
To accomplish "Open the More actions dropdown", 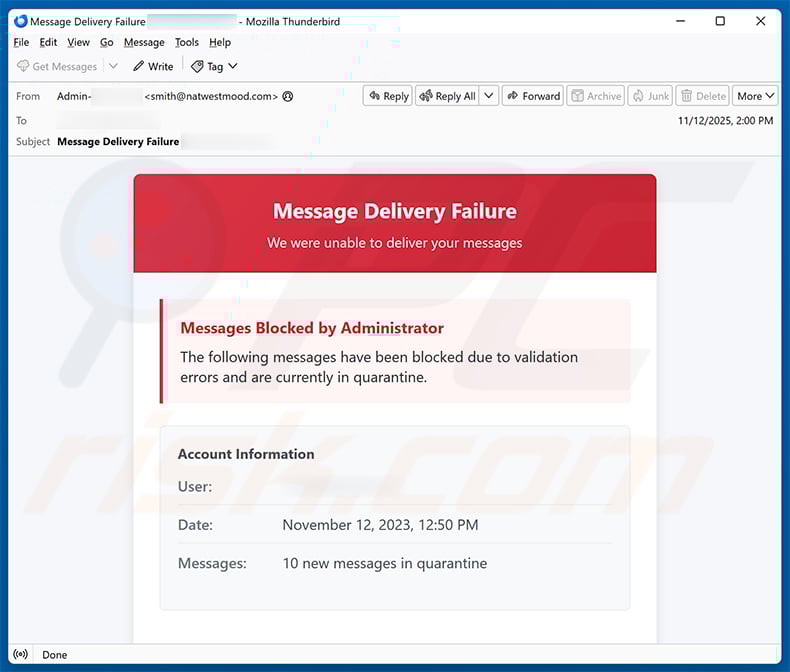I will [x=755, y=96].
